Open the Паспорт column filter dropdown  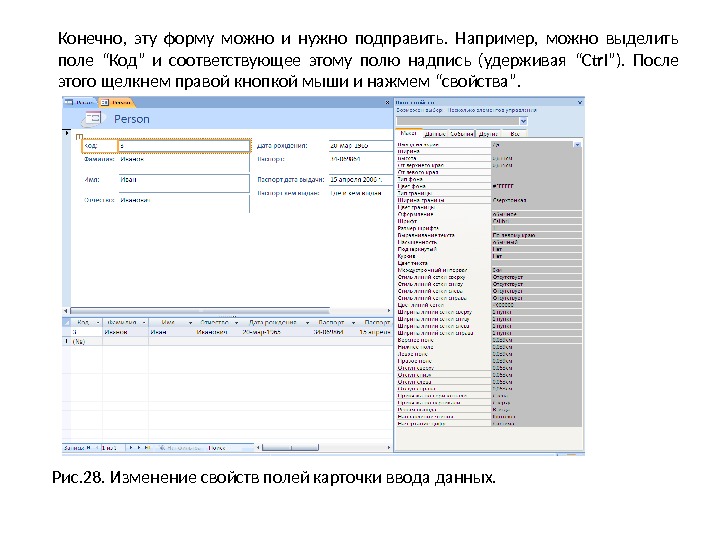pyautogui.click(x=353, y=322)
